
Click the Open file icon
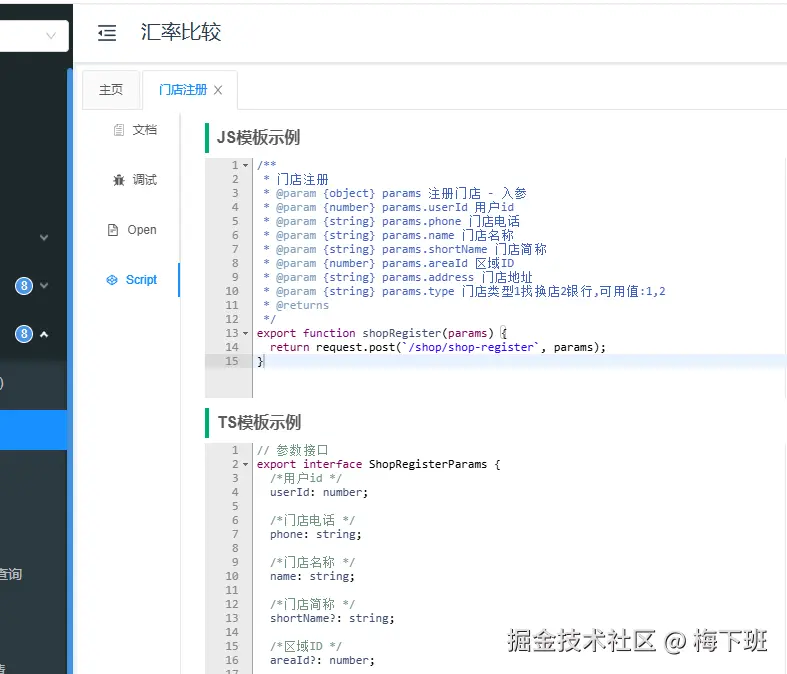113,230
